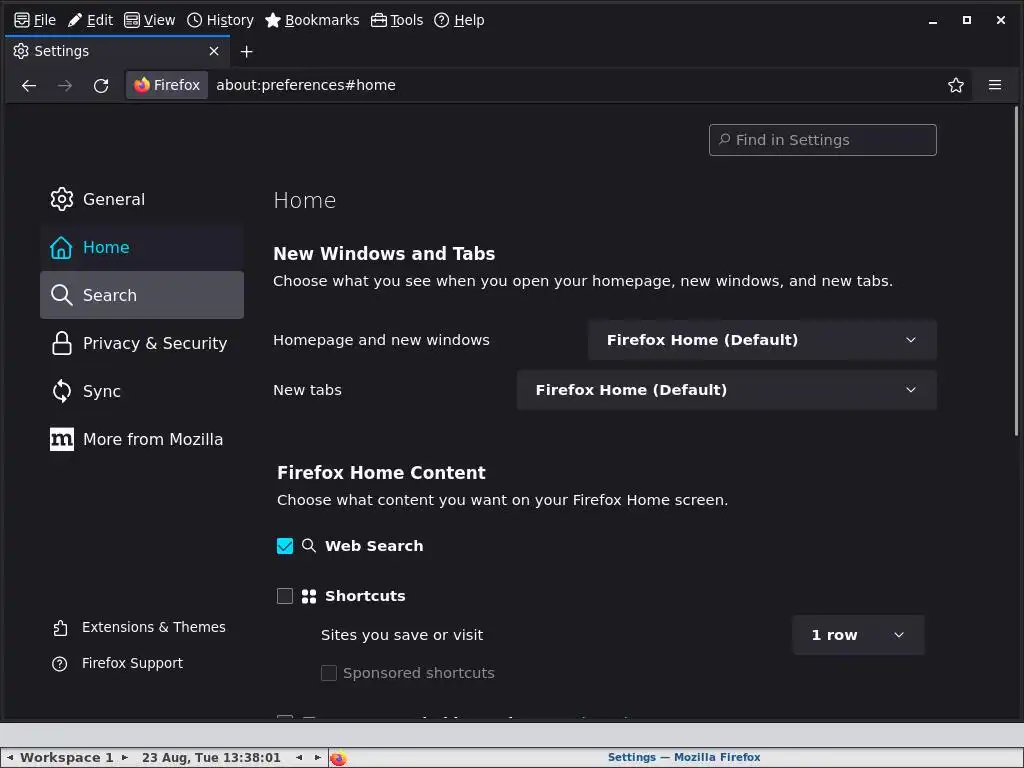The image size is (1024, 768).
Task: Click the New Windows and Tabs heading
Action: (x=384, y=253)
